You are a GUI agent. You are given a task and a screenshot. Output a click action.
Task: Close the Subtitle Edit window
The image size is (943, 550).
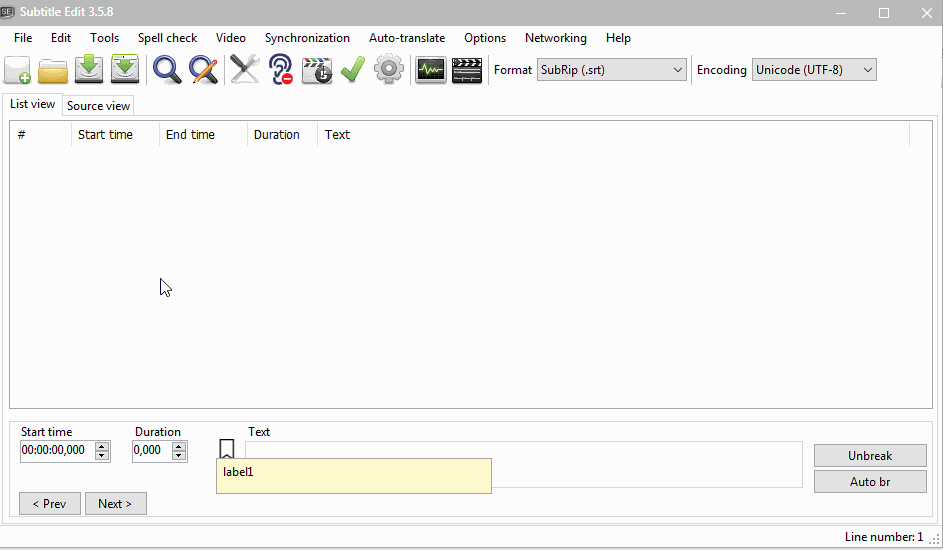pos(927,13)
